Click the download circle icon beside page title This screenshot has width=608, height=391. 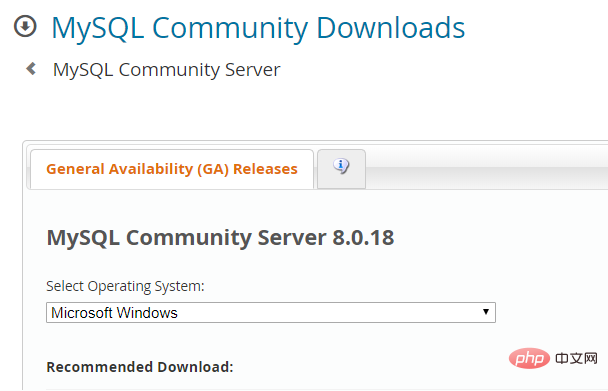click(x=25, y=26)
